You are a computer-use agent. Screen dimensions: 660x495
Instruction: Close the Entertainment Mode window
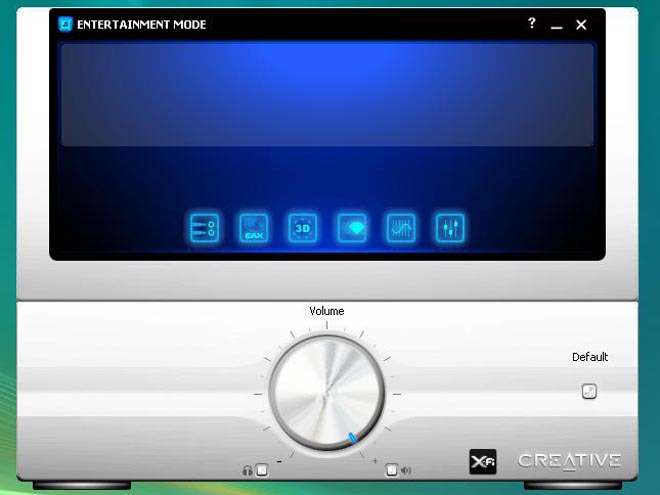[581, 25]
